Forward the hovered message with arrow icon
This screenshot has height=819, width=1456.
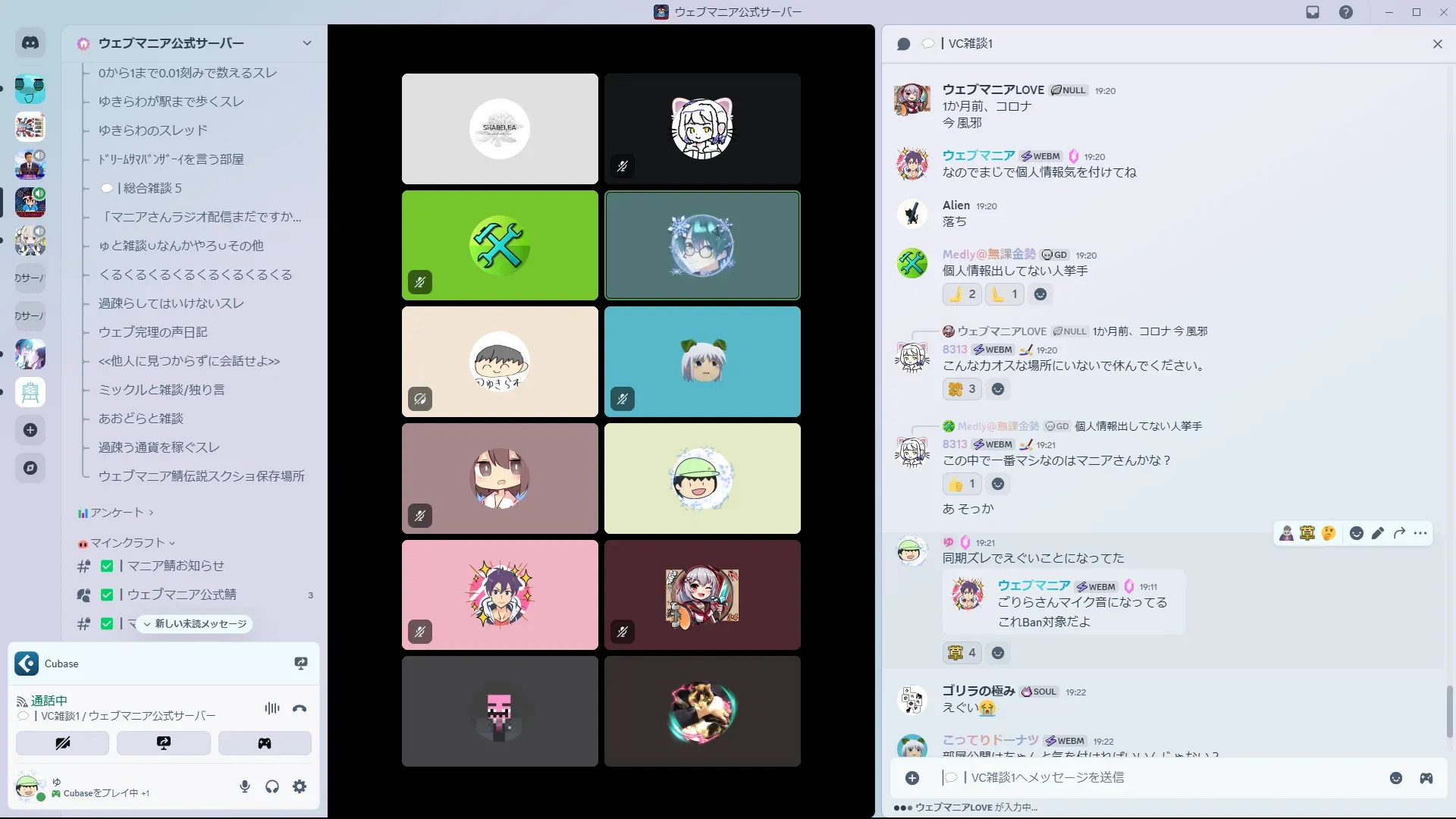[1399, 533]
